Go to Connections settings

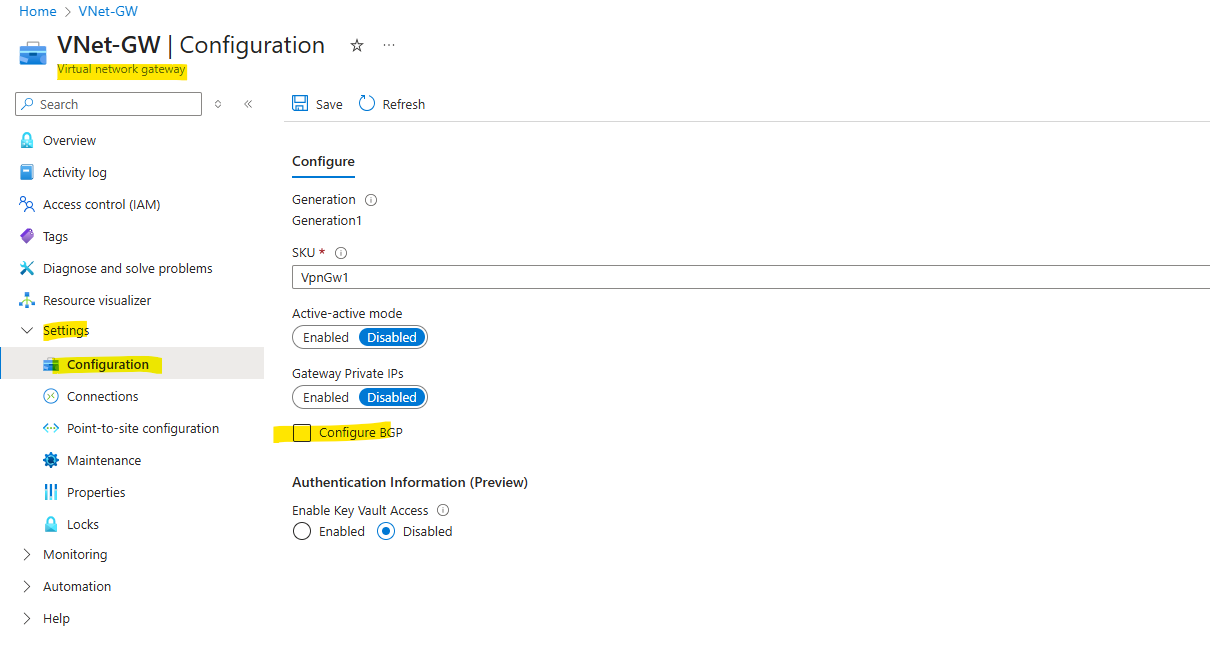coord(103,396)
